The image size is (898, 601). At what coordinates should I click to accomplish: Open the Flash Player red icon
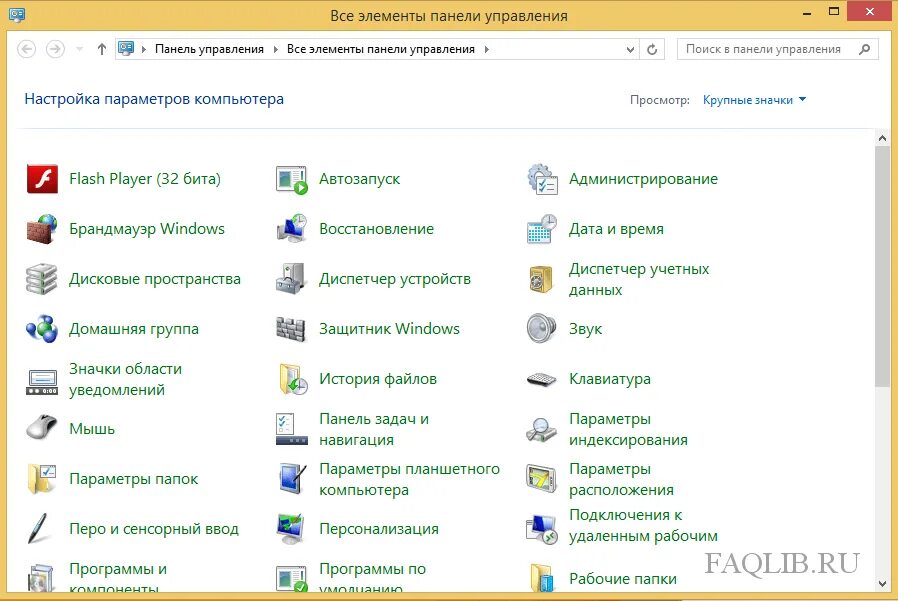[x=42, y=179]
